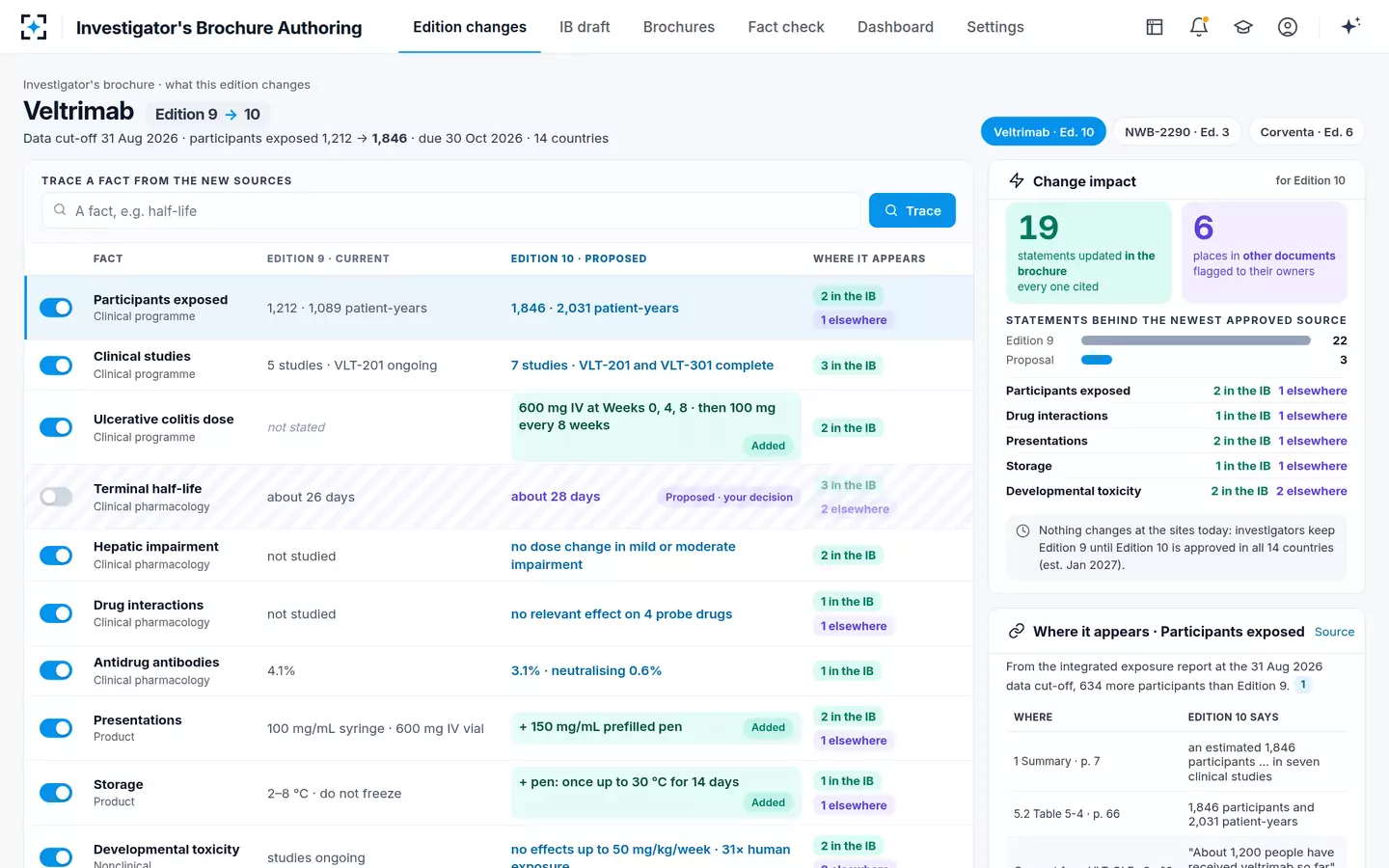Open the Source link for Participants exposed
The image size is (1389, 868).
(x=1334, y=632)
